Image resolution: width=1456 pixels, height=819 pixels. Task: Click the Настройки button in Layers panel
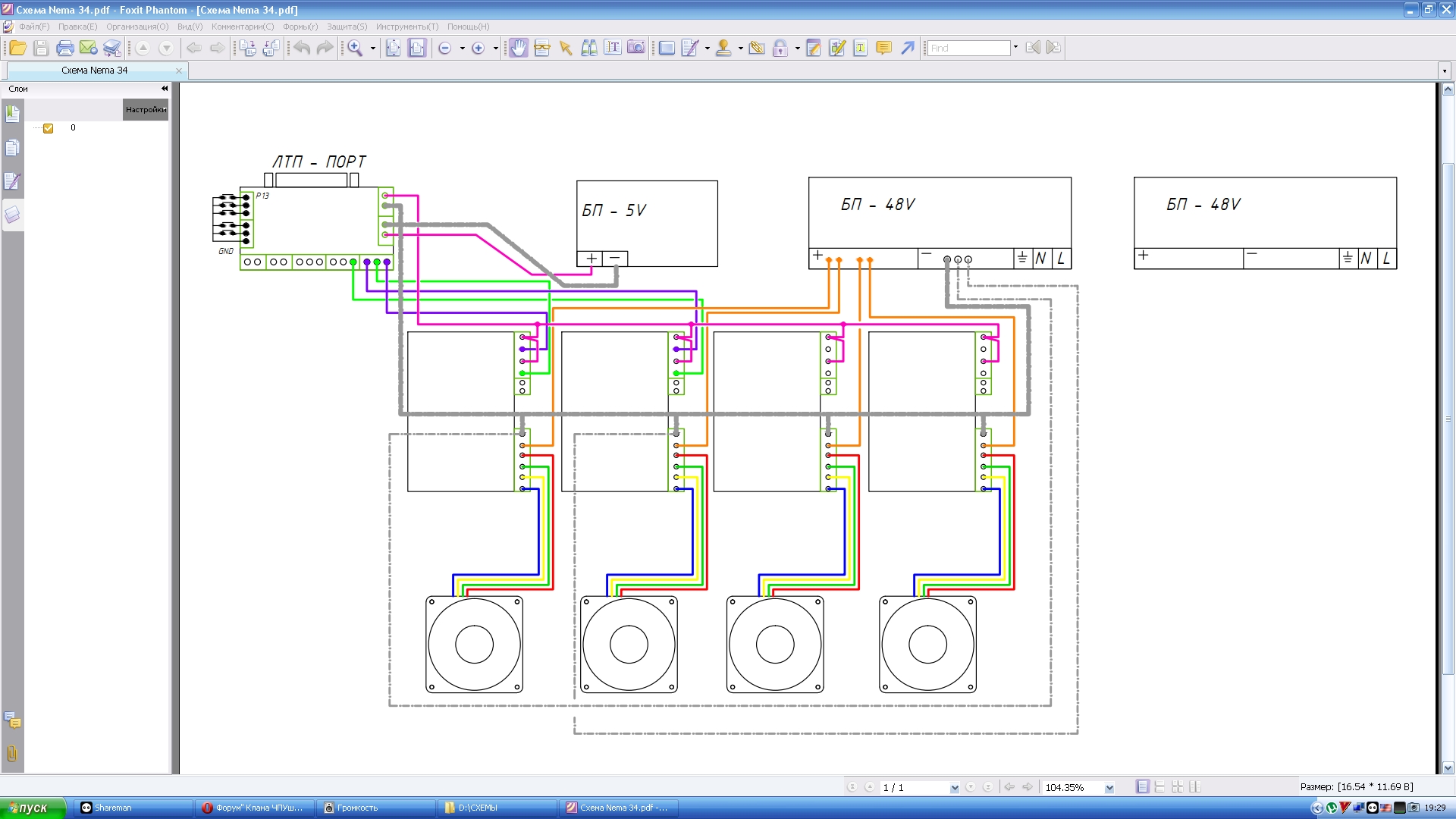pos(146,110)
